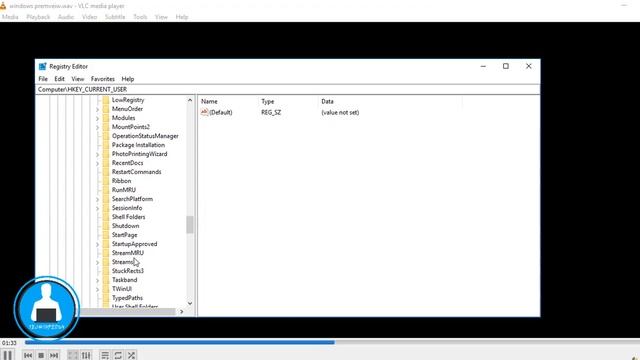Open the VLC Tools menu
640x360 pixels.
(x=140, y=17)
